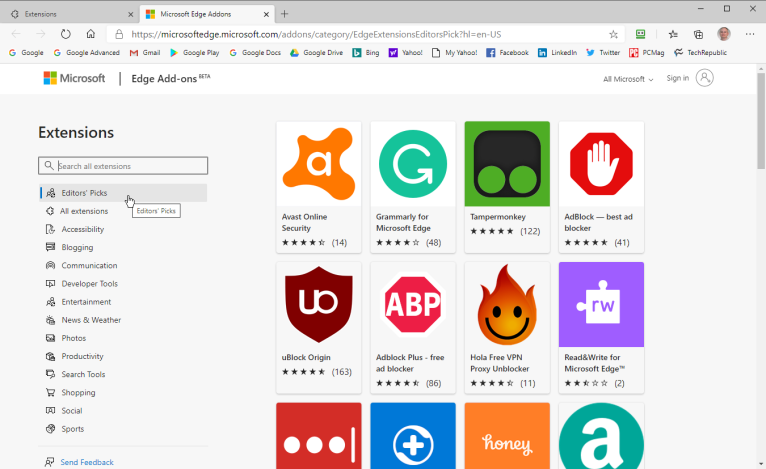
Task: Expand the All Microsoft dropdown
Action: (x=628, y=79)
